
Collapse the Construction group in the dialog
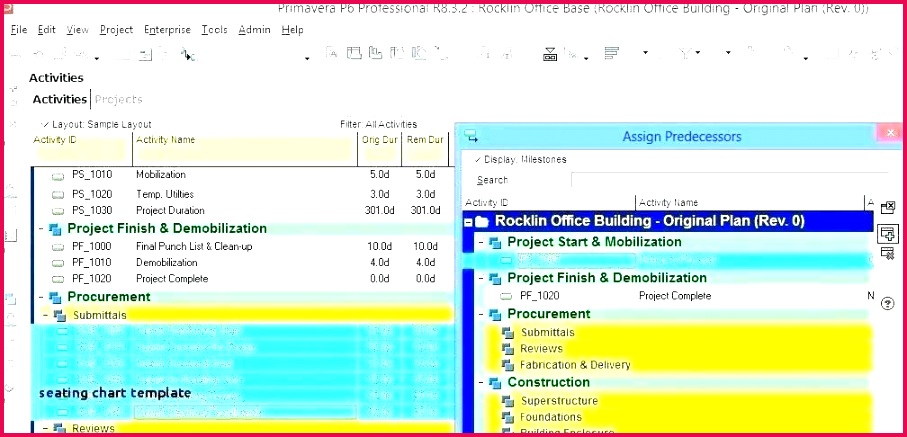click(x=481, y=382)
